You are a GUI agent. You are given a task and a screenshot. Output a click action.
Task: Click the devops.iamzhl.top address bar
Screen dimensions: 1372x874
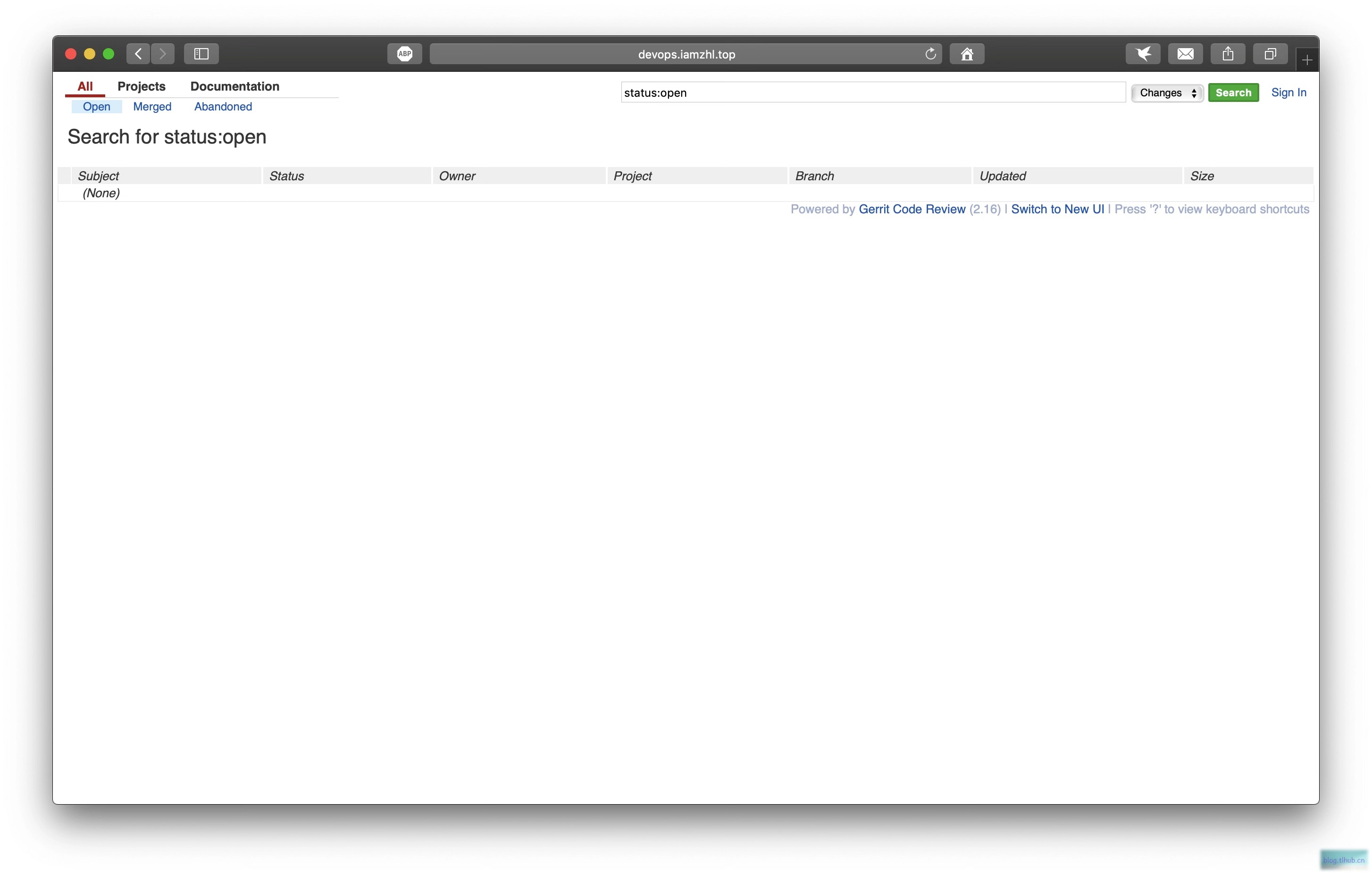point(686,53)
